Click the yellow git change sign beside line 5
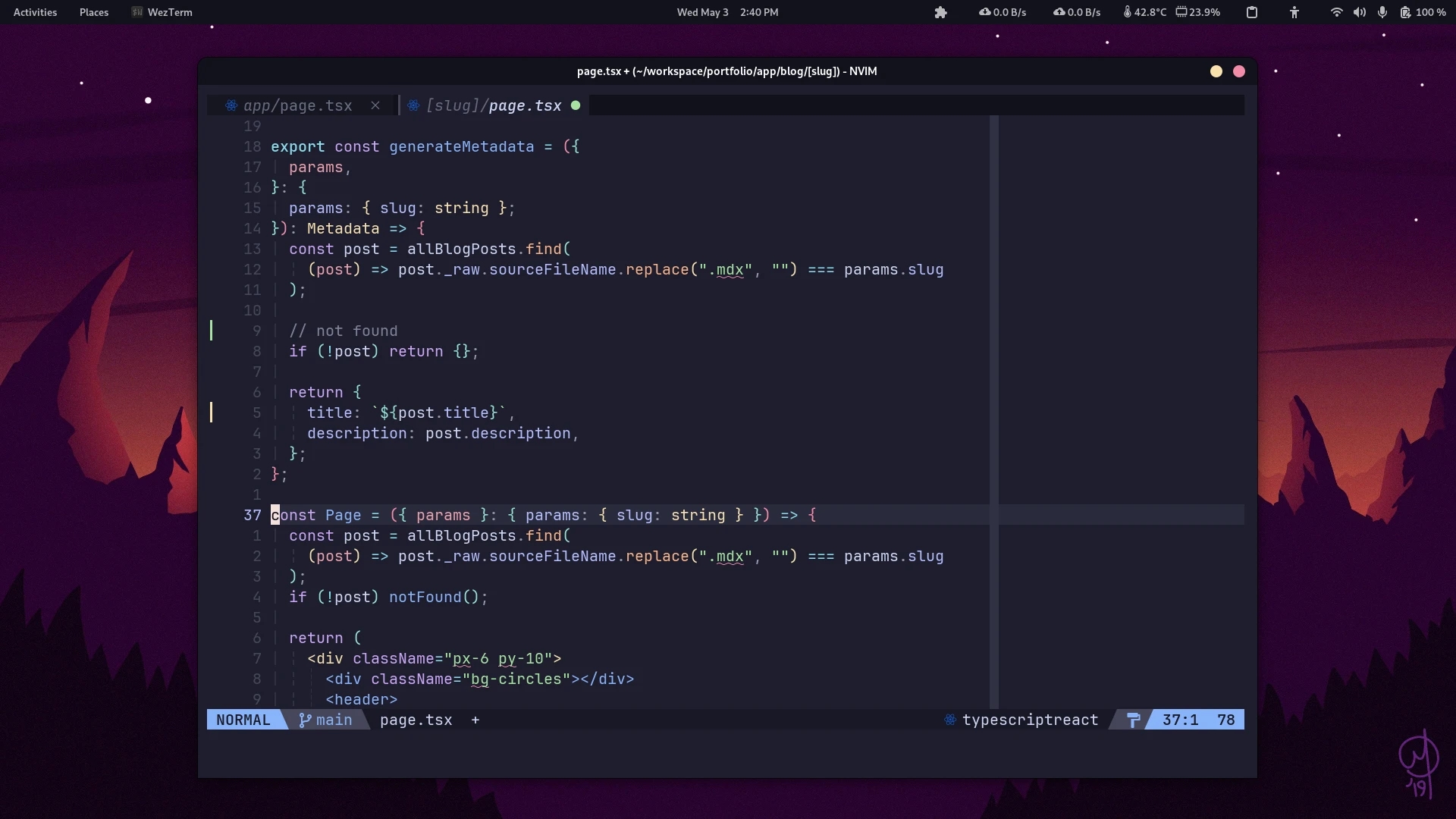The image size is (1456, 819). pyautogui.click(x=212, y=413)
